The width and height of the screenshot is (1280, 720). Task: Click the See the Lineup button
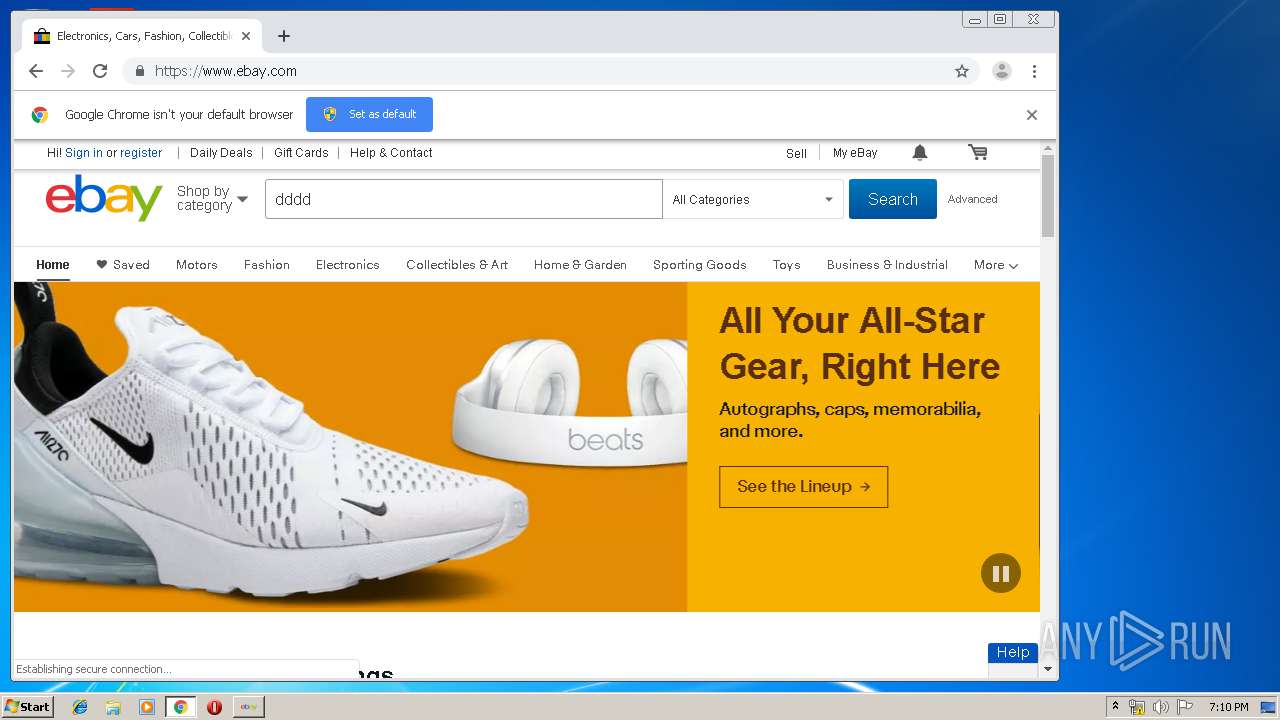click(803, 486)
